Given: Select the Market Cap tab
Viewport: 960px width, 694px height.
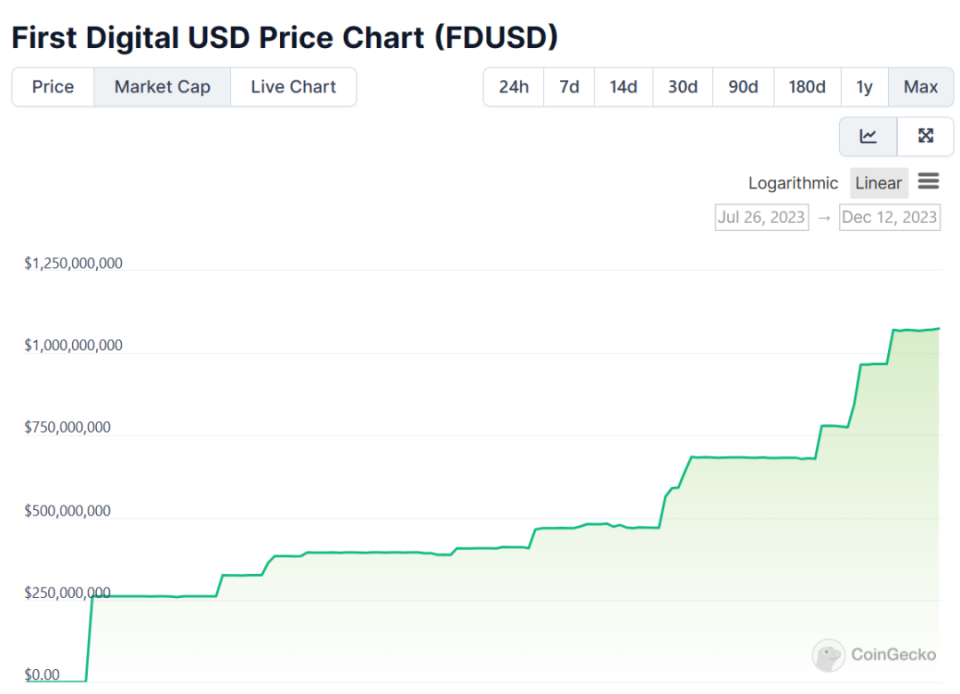Looking at the screenshot, I should coord(162,87).
